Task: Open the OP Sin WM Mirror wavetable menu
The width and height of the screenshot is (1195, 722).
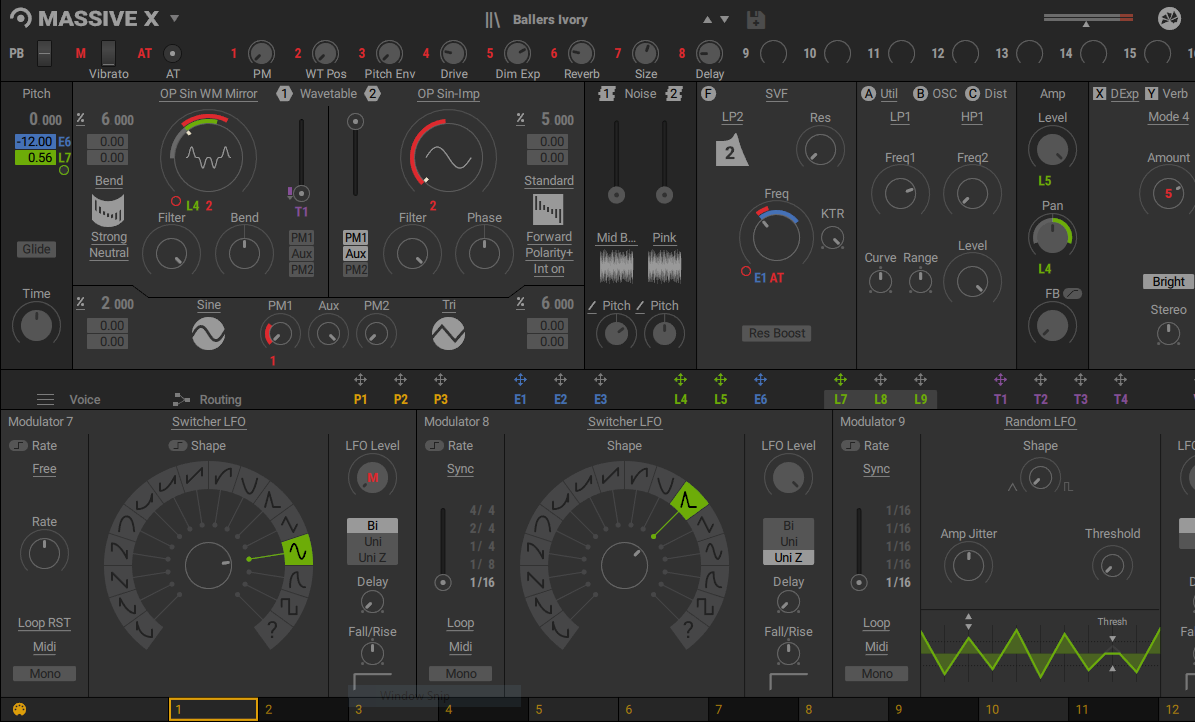Action: pos(208,94)
